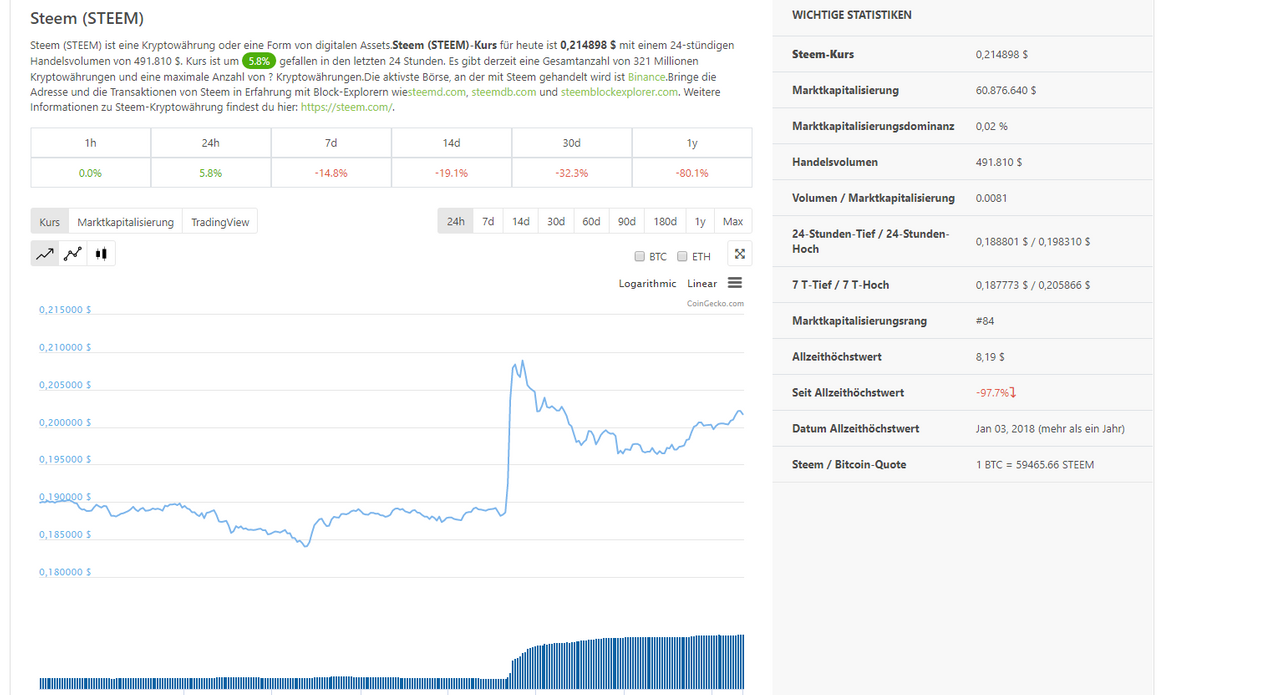Switch chart scale to Linear
1280x695 pixels.
[702, 284]
